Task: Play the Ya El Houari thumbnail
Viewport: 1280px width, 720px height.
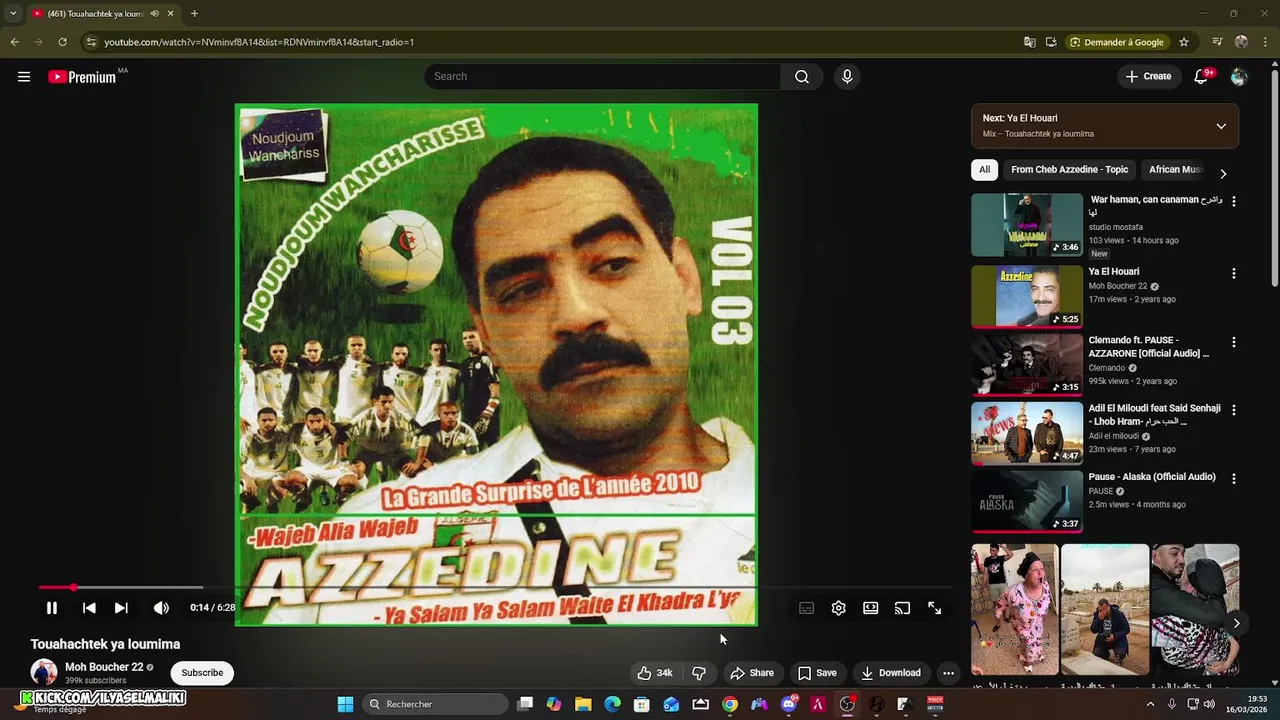Action: click(x=1027, y=296)
